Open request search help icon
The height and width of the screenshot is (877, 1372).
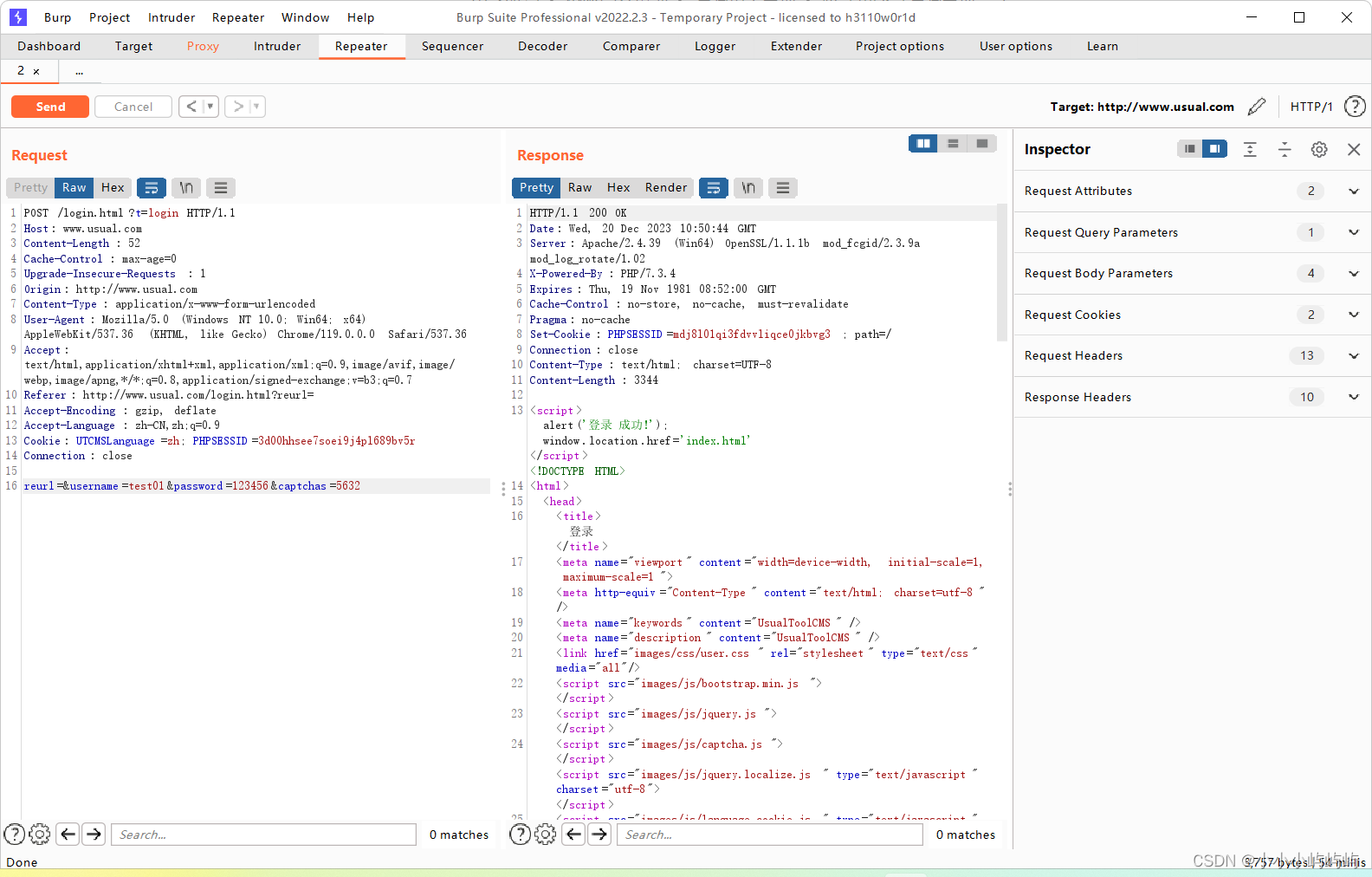coord(15,835)
